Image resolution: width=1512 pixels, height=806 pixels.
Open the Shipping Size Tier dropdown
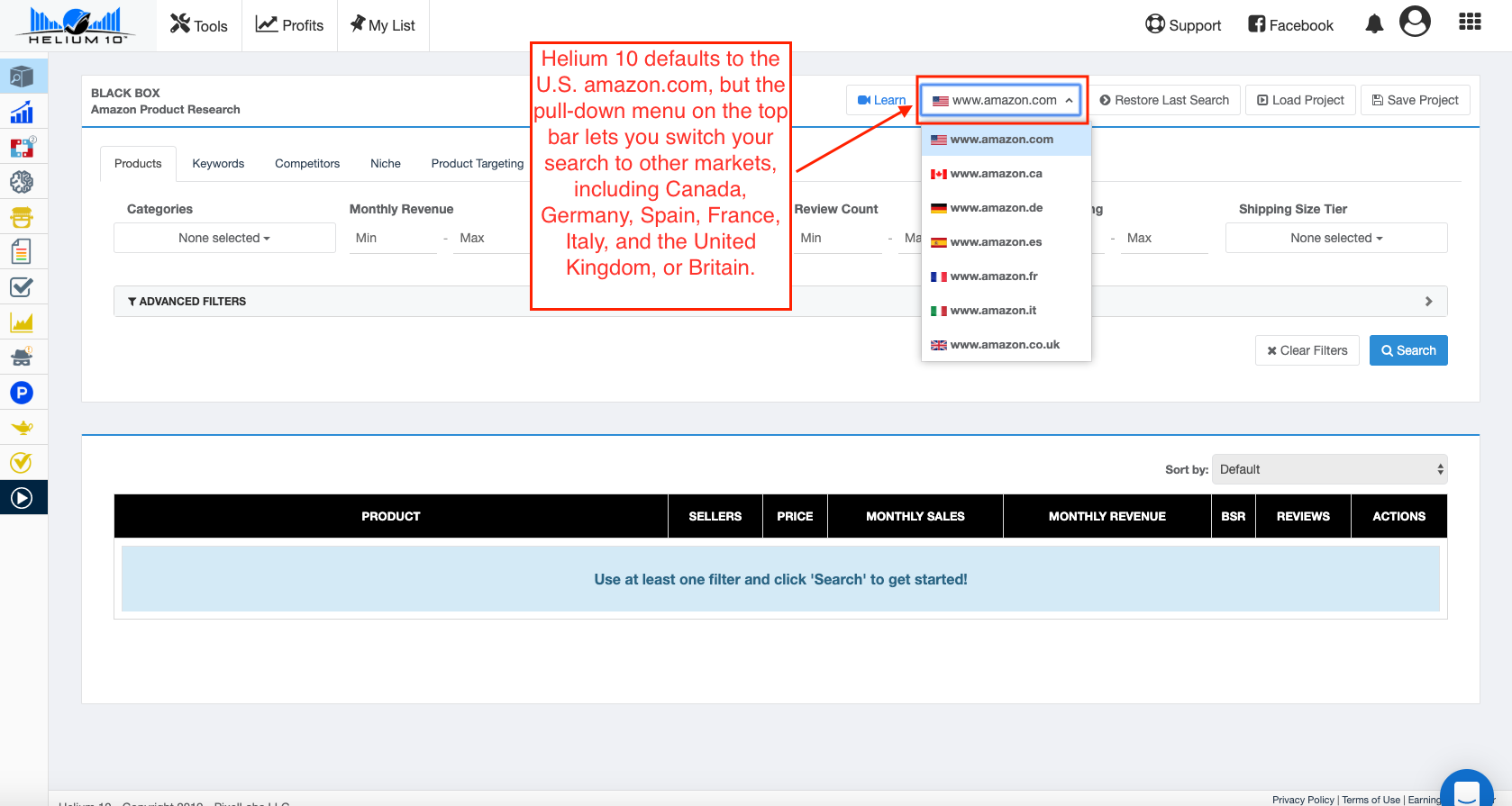click(1335, 238)
